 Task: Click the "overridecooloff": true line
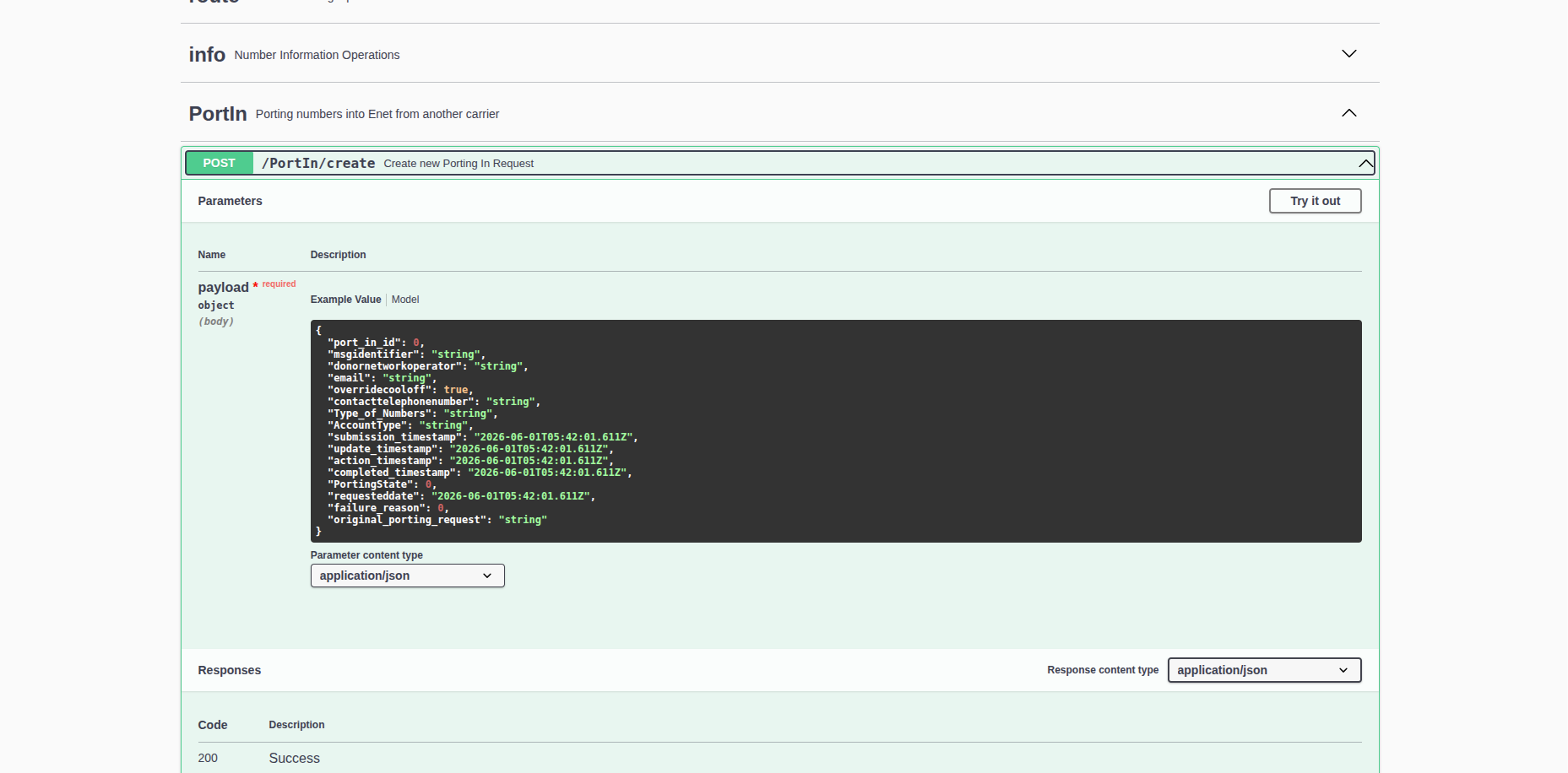(x=400, y=390)
